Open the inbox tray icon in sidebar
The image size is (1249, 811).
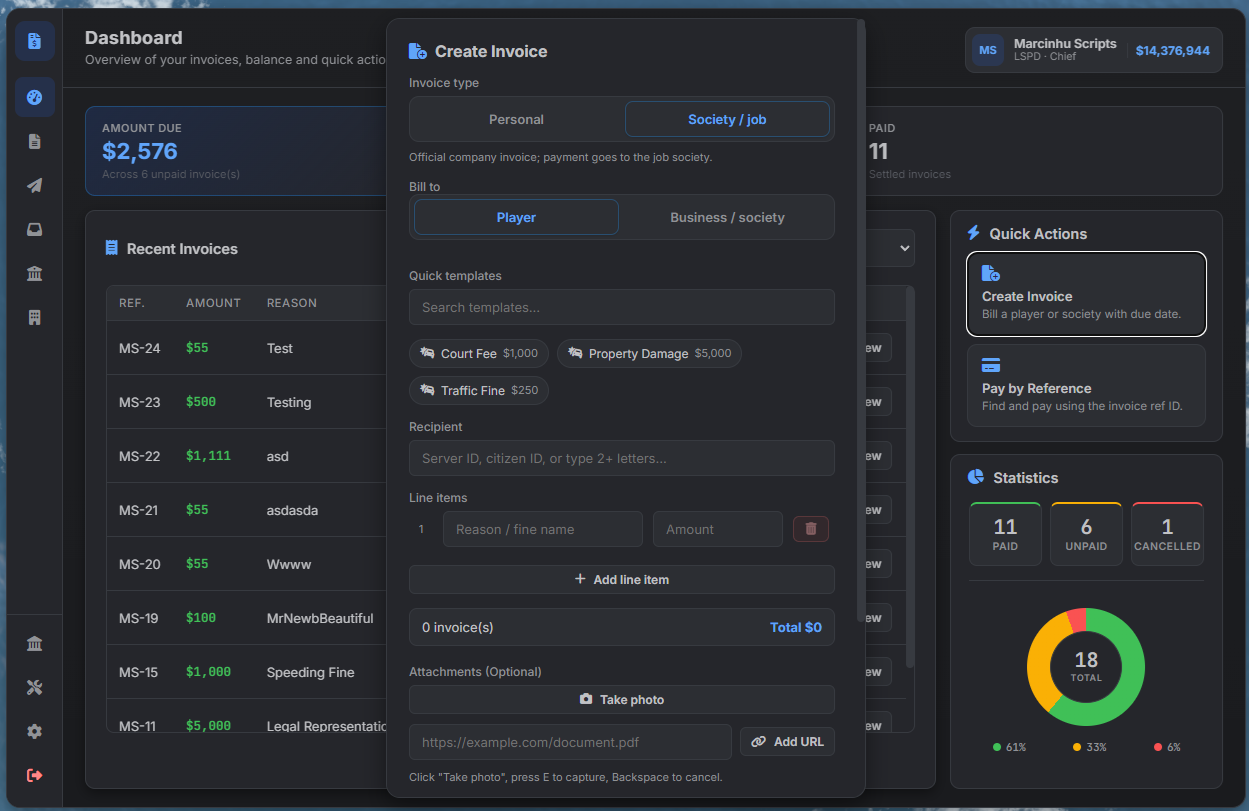pyautogui.click(x=35, y=229)
